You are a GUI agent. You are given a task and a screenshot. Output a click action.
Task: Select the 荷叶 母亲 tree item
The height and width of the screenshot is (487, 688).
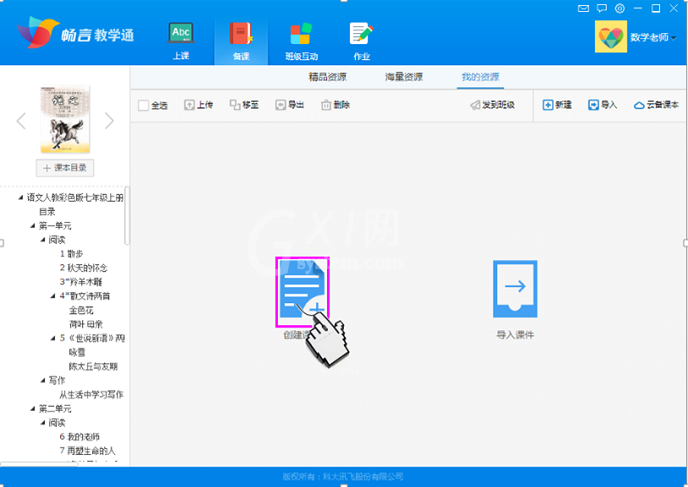(86, 324)
